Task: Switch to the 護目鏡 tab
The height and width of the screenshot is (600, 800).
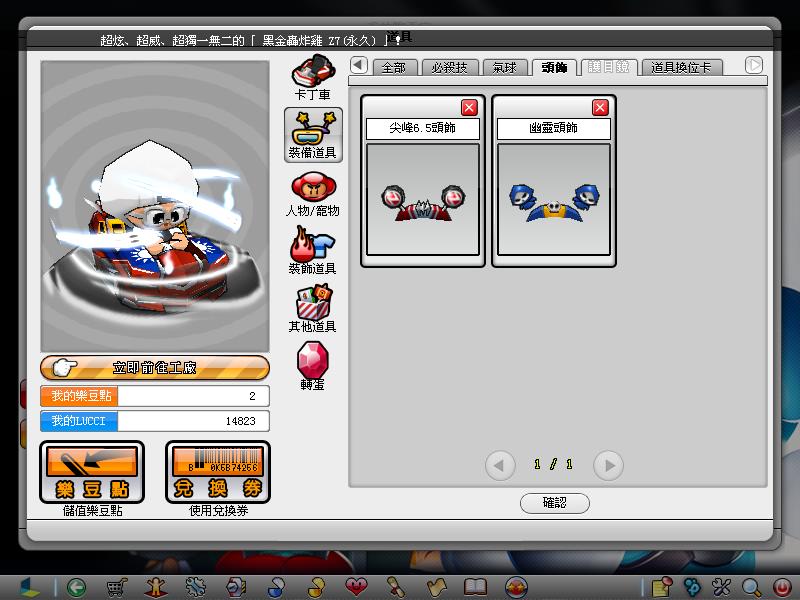Action: (609, 67)
